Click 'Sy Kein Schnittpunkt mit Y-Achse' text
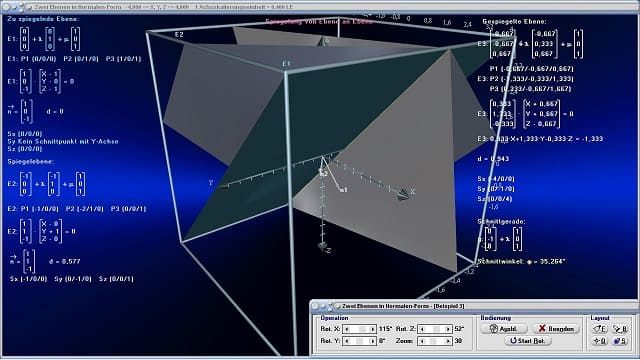640x360 pixels. pos(63,141)
